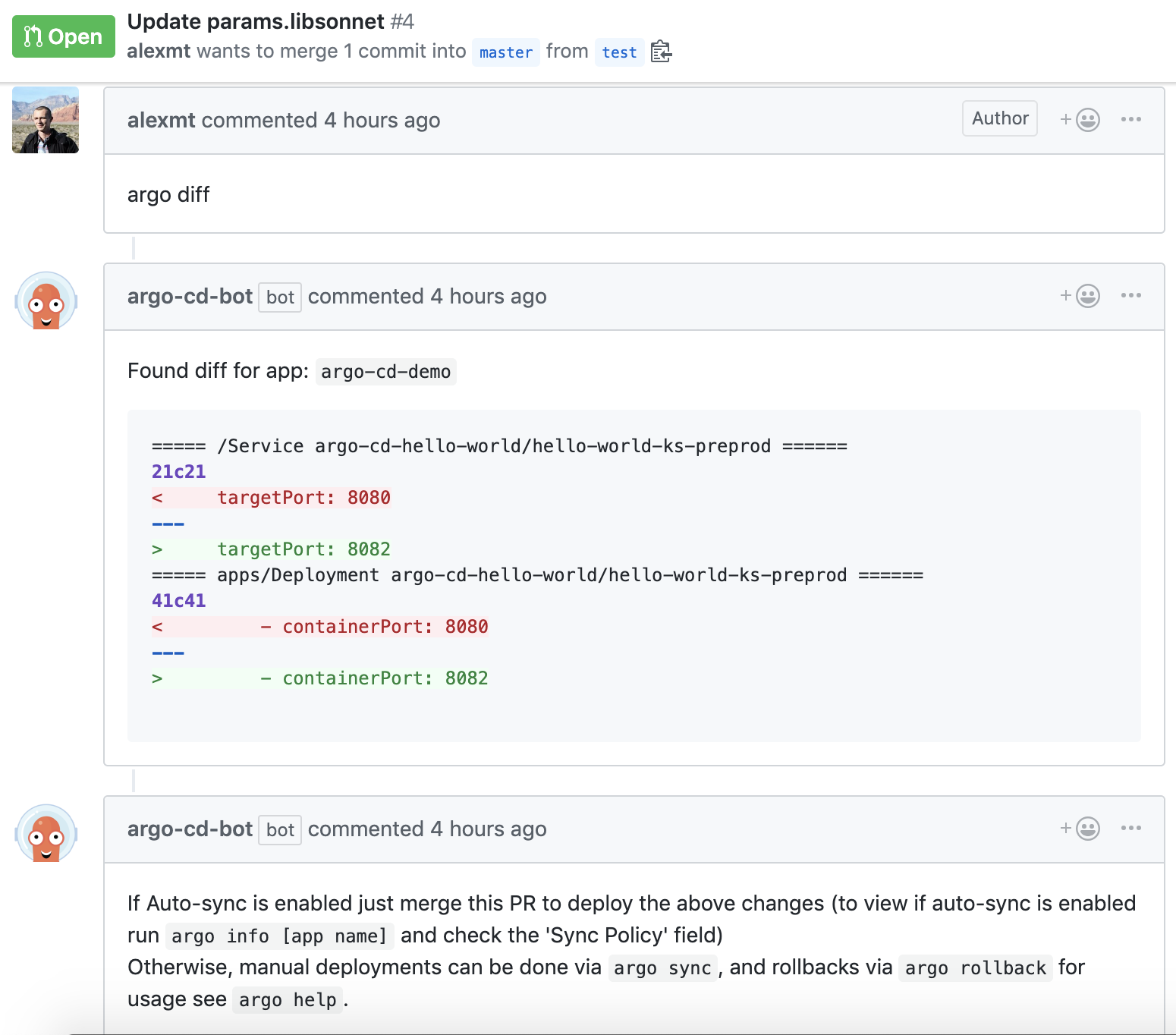The width and height of the screenshot is (1176, 1035).
Task: Open argo-cd-bot name on the Auto-sync comment
Action: click(x=190, y=829)
